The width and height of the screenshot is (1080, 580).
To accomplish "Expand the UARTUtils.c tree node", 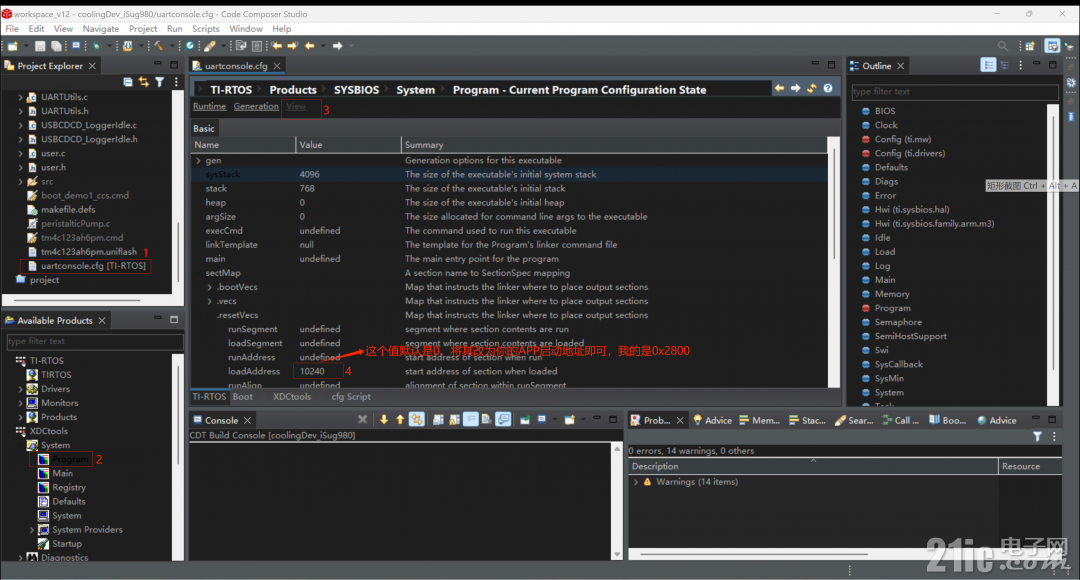I will tap(20, 97).
